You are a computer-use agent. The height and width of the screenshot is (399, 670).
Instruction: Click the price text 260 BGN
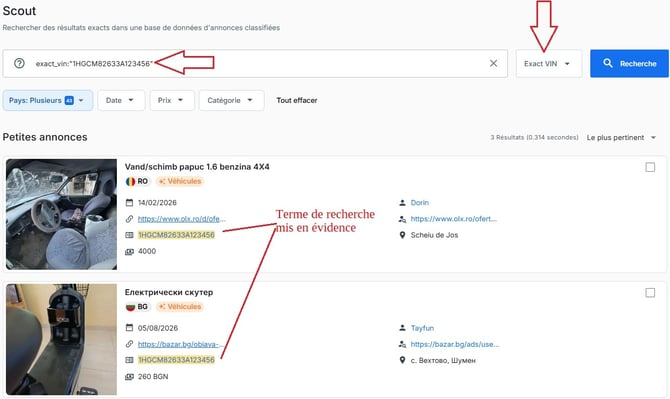click(x=153, y=376)
